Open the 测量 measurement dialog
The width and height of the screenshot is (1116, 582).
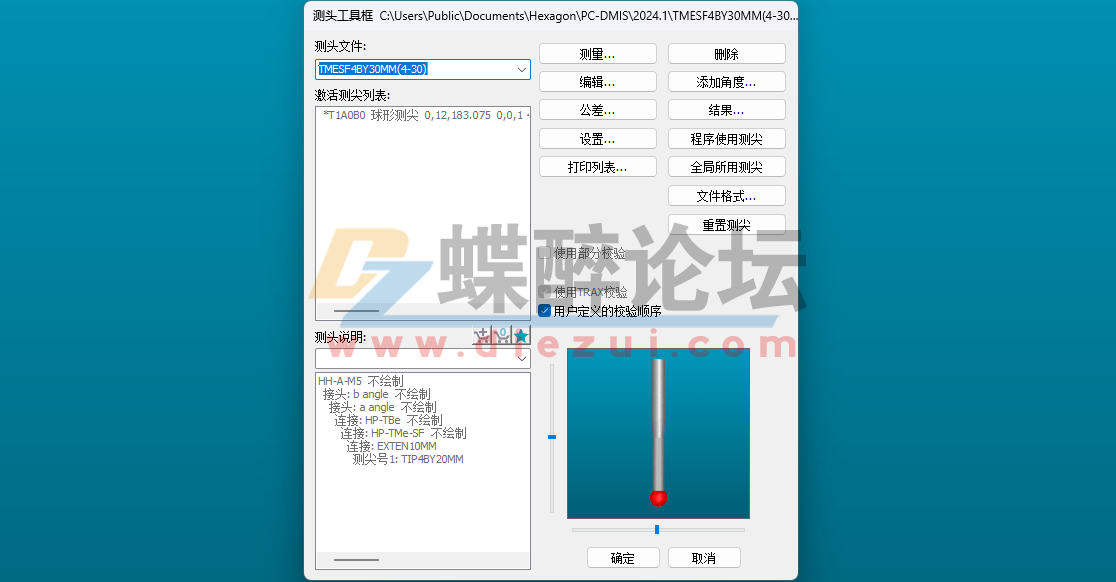(597, 52)
